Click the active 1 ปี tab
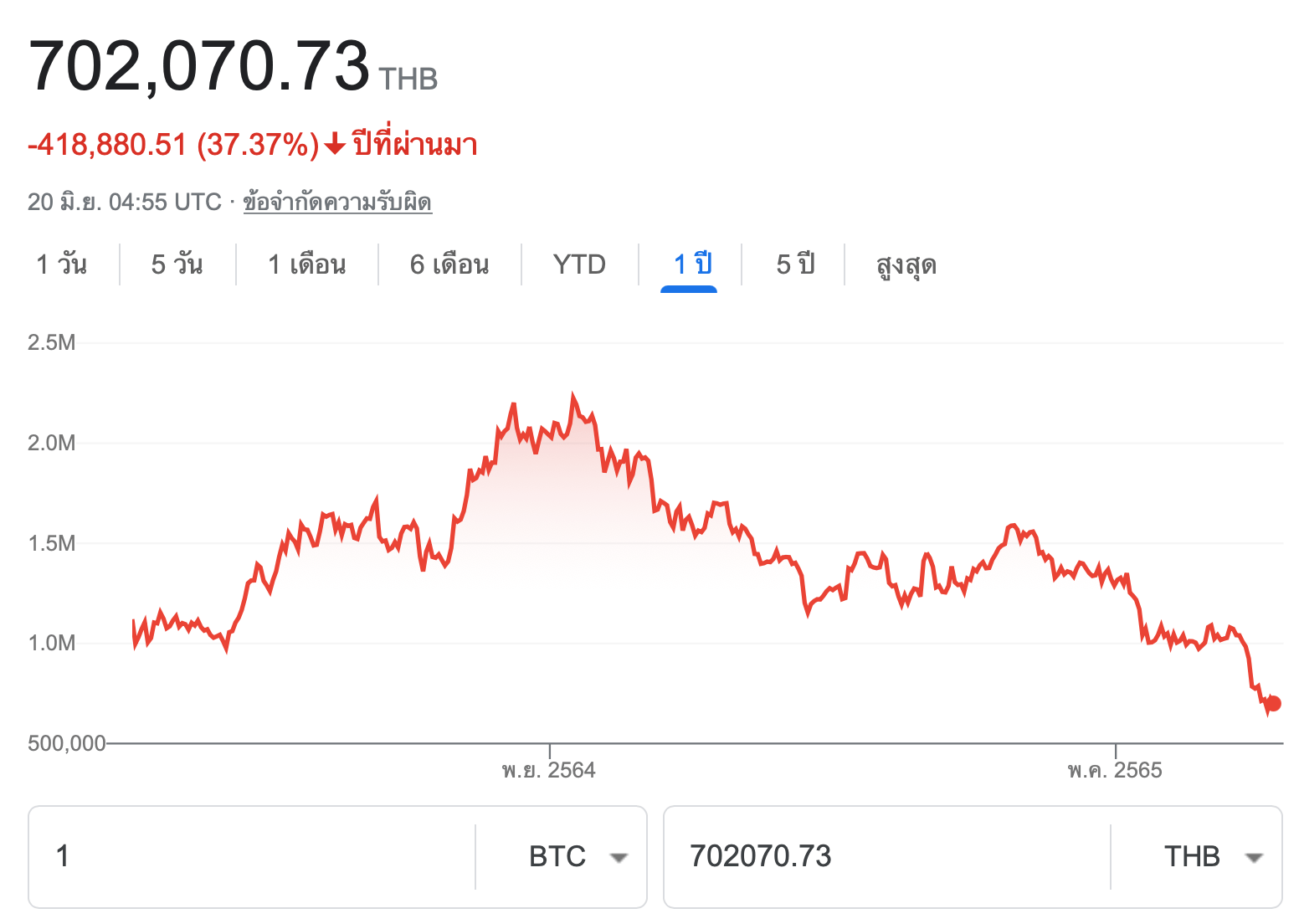Viewport: 1299px width, 924px height. pyautogui.click(x=692, y=264)
